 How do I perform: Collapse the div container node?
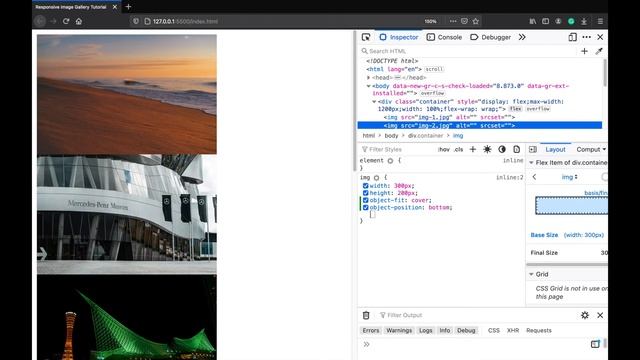(x=374, y=102)
